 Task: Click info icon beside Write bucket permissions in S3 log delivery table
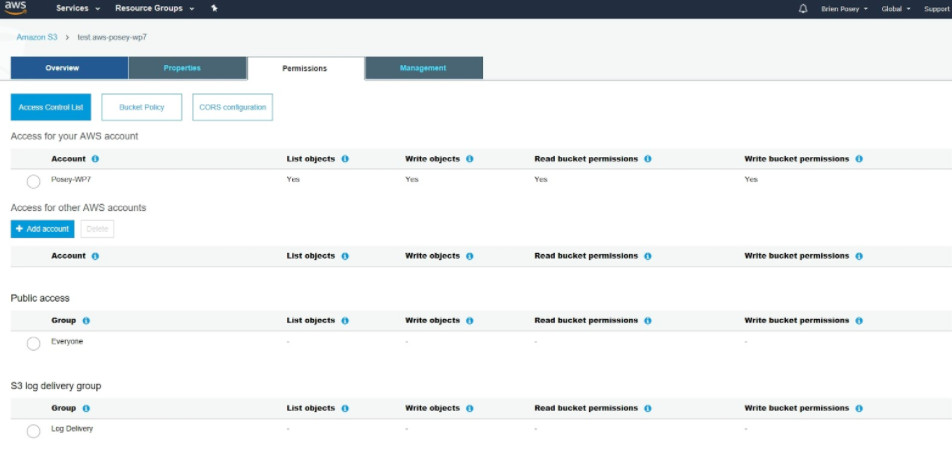click(x=858, y=409)
